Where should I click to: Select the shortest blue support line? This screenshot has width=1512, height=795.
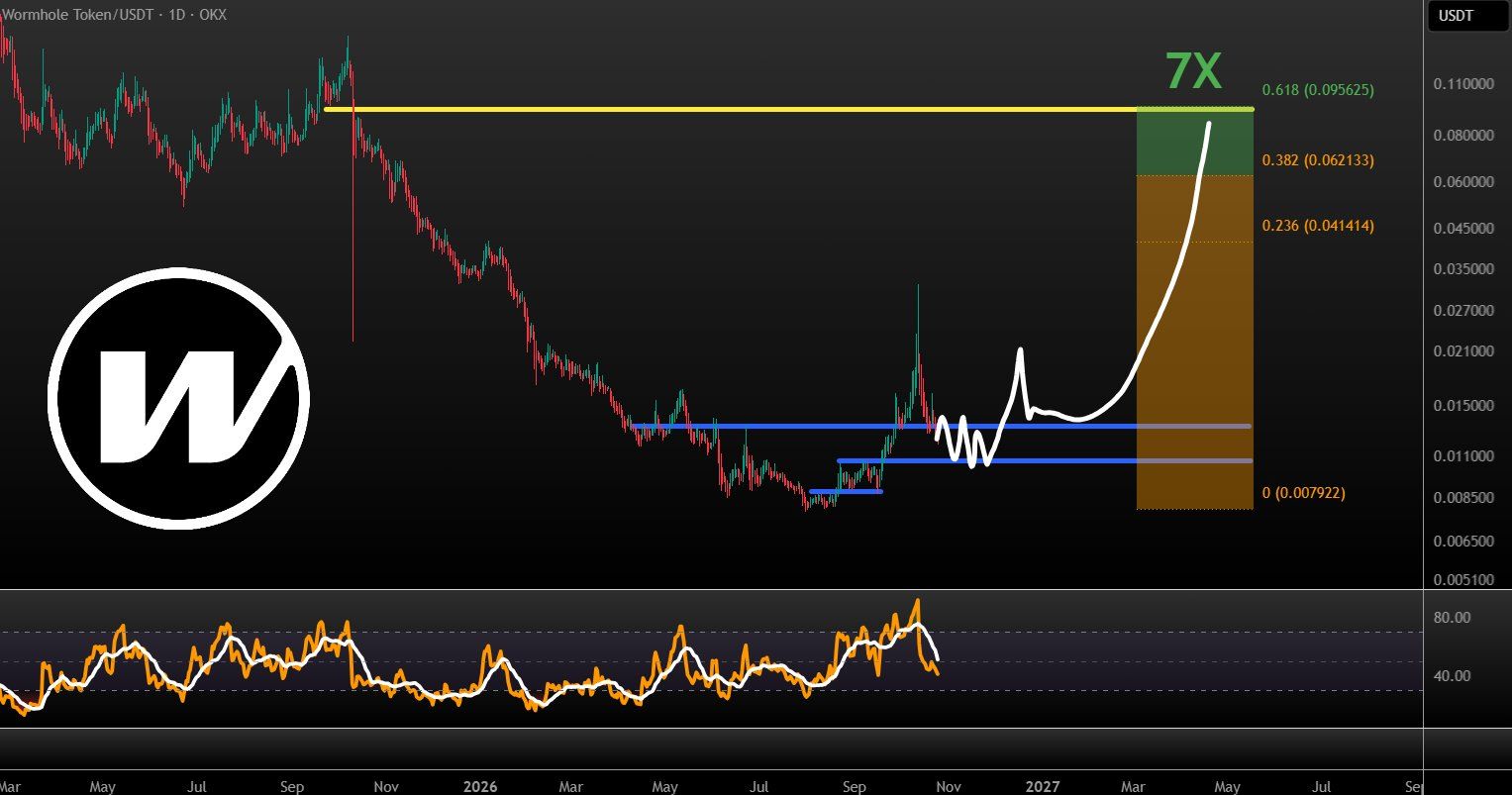click(846, 491)
